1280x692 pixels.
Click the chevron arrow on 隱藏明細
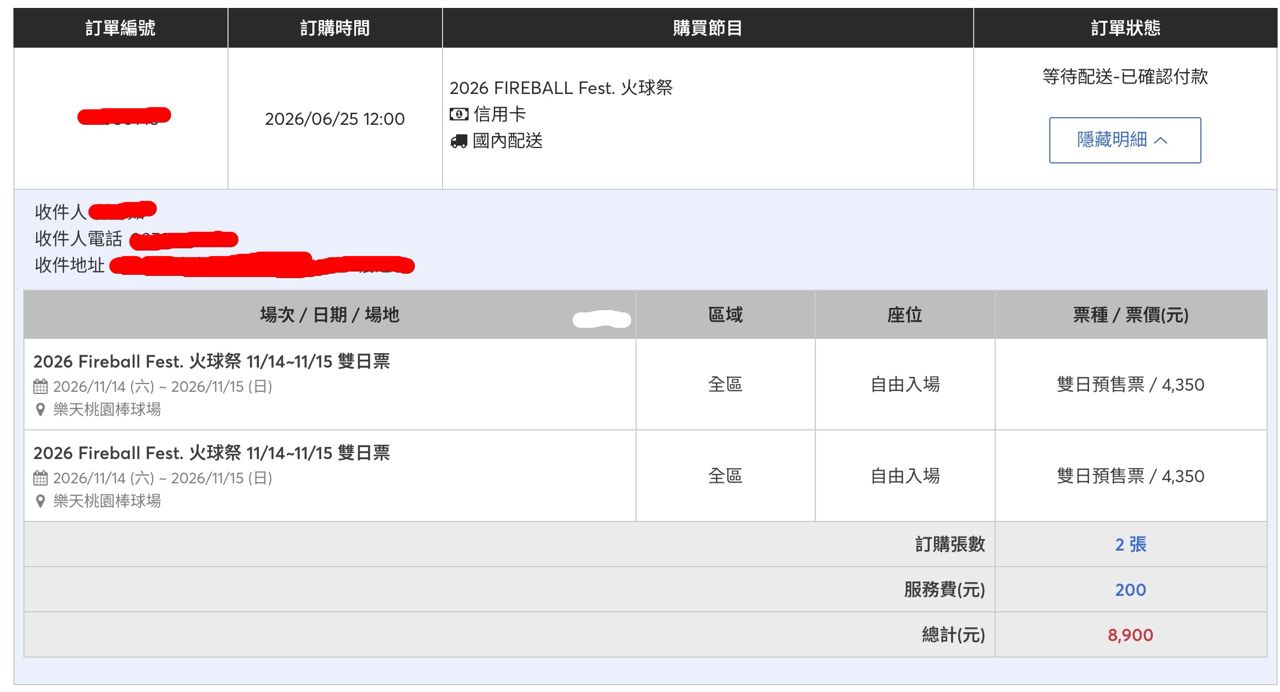coord(1160,141)
